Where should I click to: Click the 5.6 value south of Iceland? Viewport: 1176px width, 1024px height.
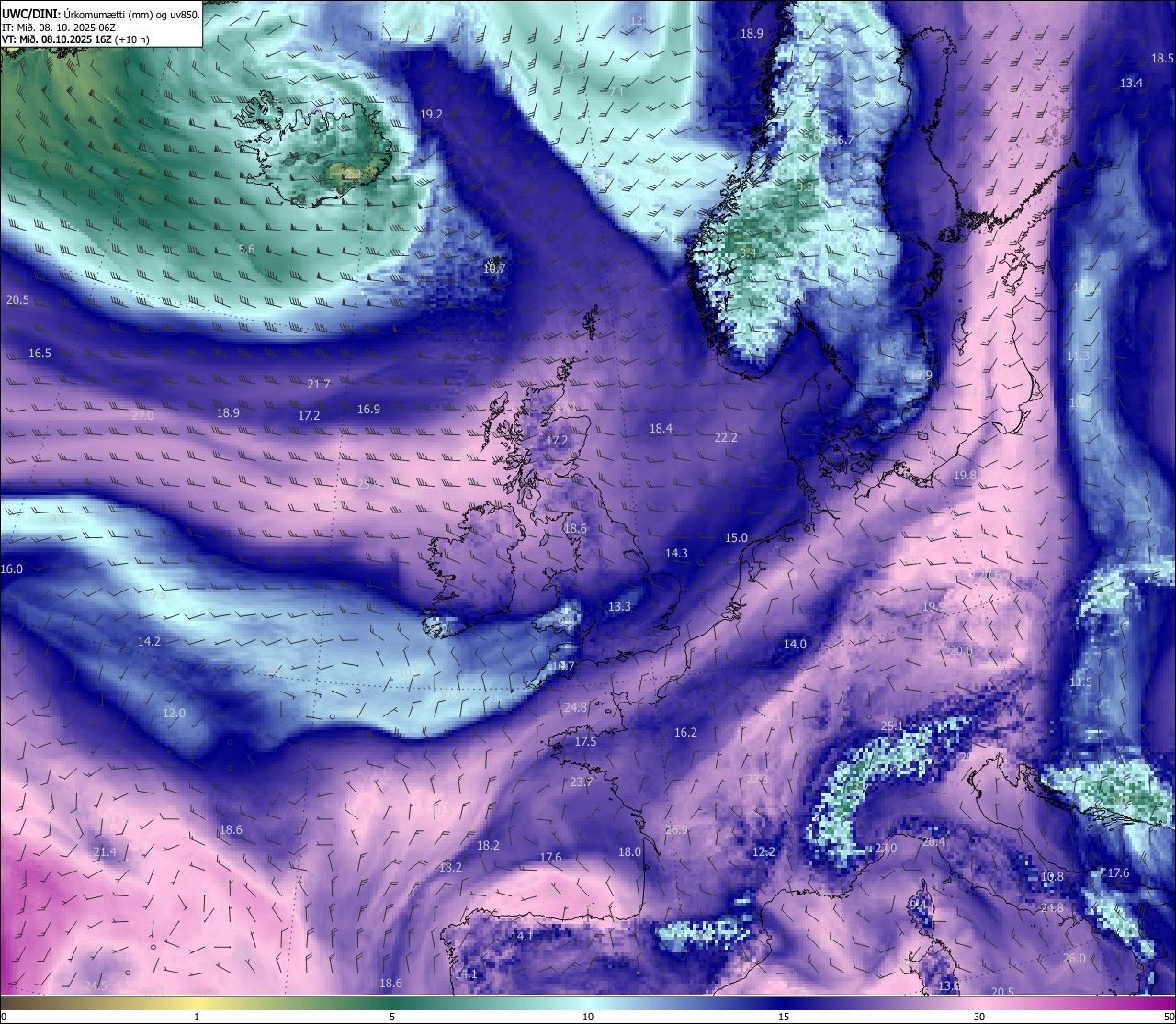click(246, 250)
